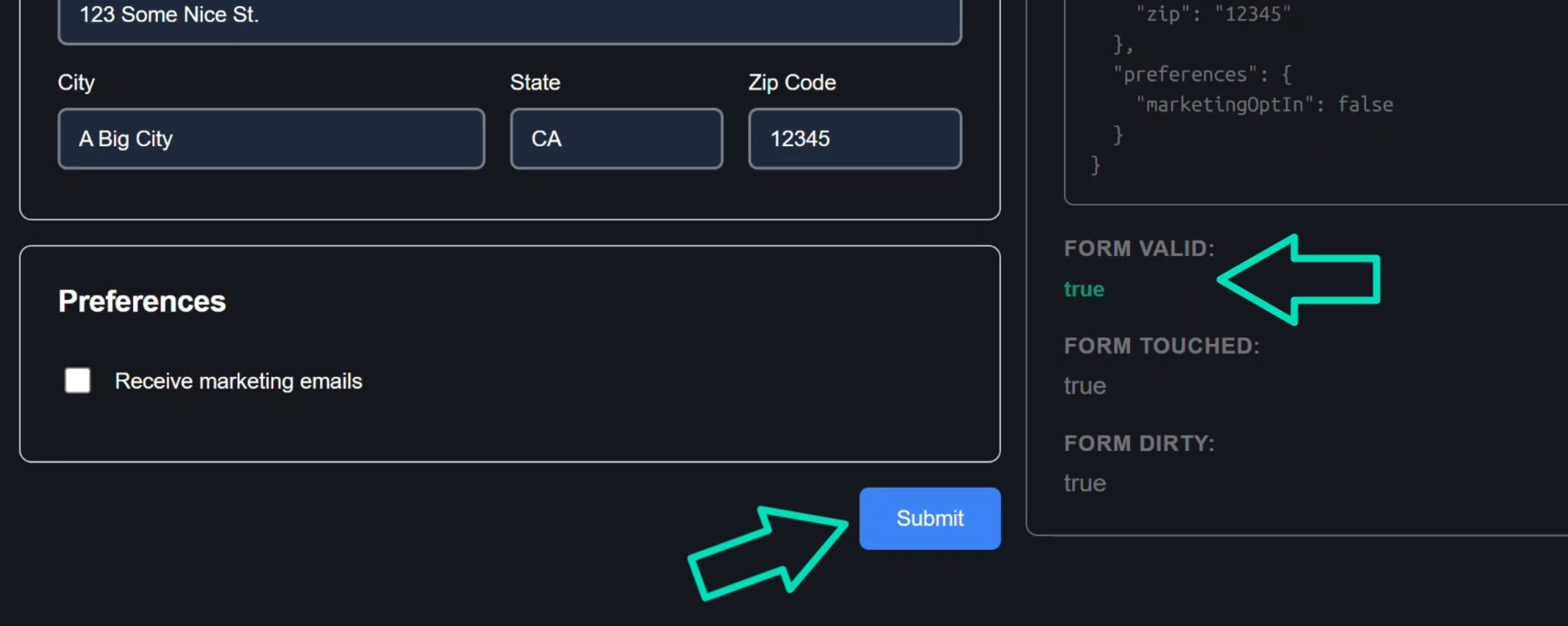Screen dimensions: 1568x626
Task: Click the true value under FORM DIRTY
Action: tap(1084, 483)
